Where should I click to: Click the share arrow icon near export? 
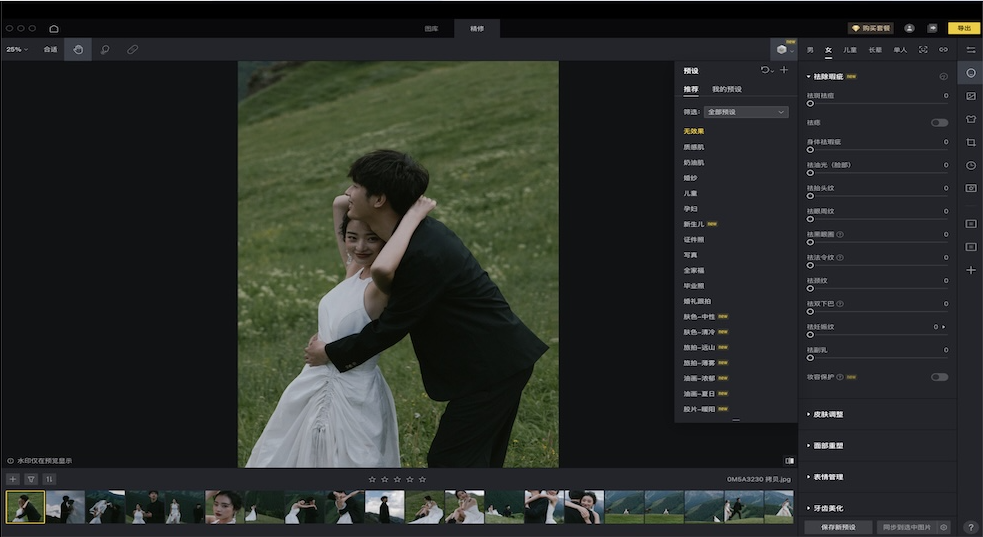pyautogui.click(x=932, y=29)
